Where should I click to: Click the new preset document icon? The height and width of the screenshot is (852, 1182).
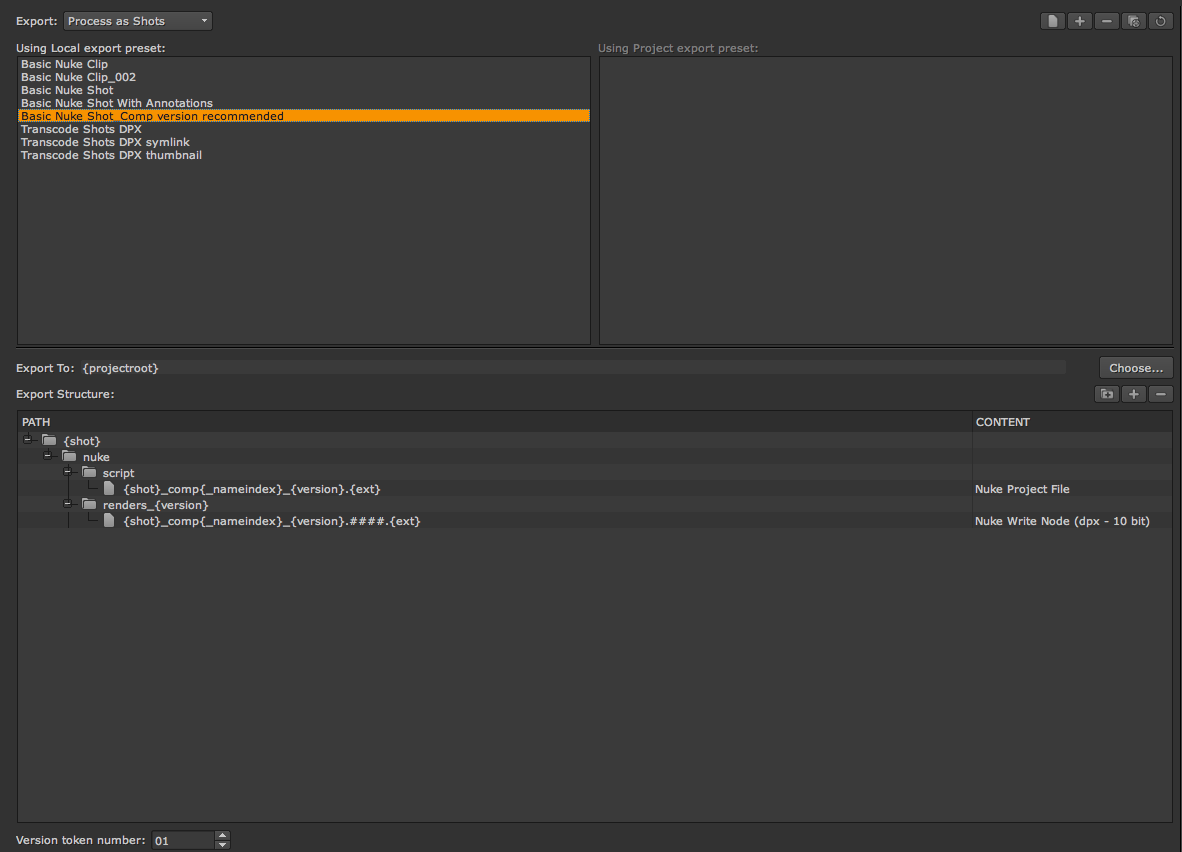[1052, 21]
